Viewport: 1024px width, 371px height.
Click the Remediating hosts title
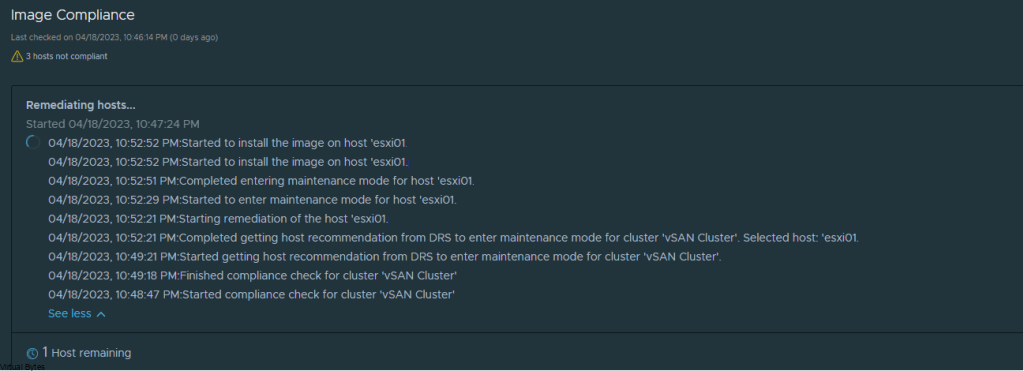pos(81,105)
